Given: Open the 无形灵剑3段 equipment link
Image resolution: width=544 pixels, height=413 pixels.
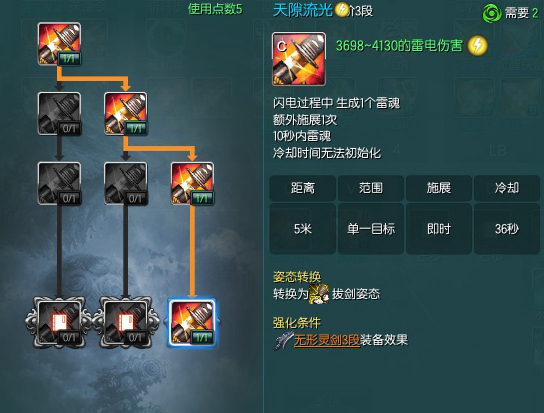Looking at the screenshot, I should [x=326, y=340].
